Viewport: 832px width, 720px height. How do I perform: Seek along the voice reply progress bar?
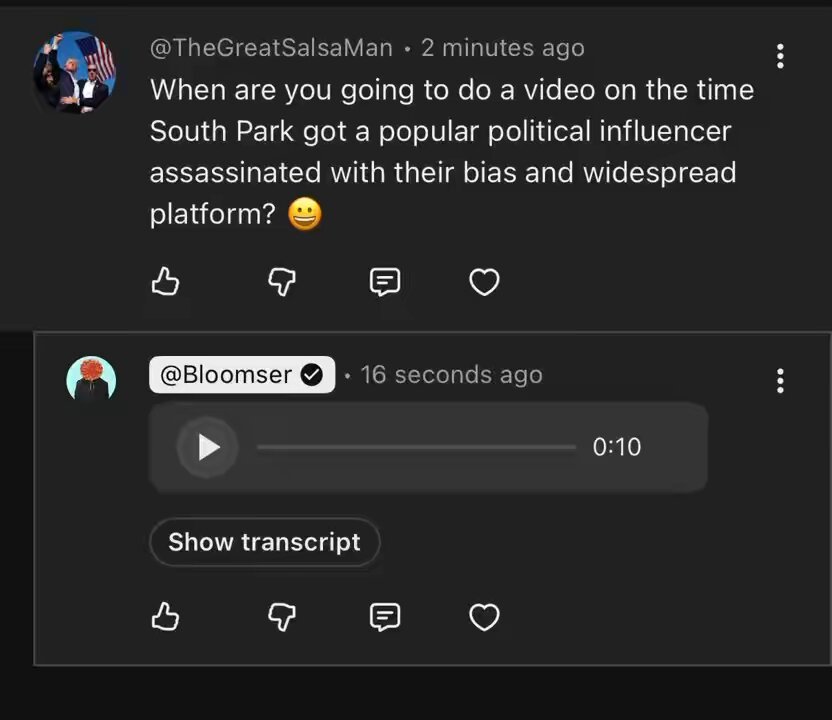[x=417, y=447]
